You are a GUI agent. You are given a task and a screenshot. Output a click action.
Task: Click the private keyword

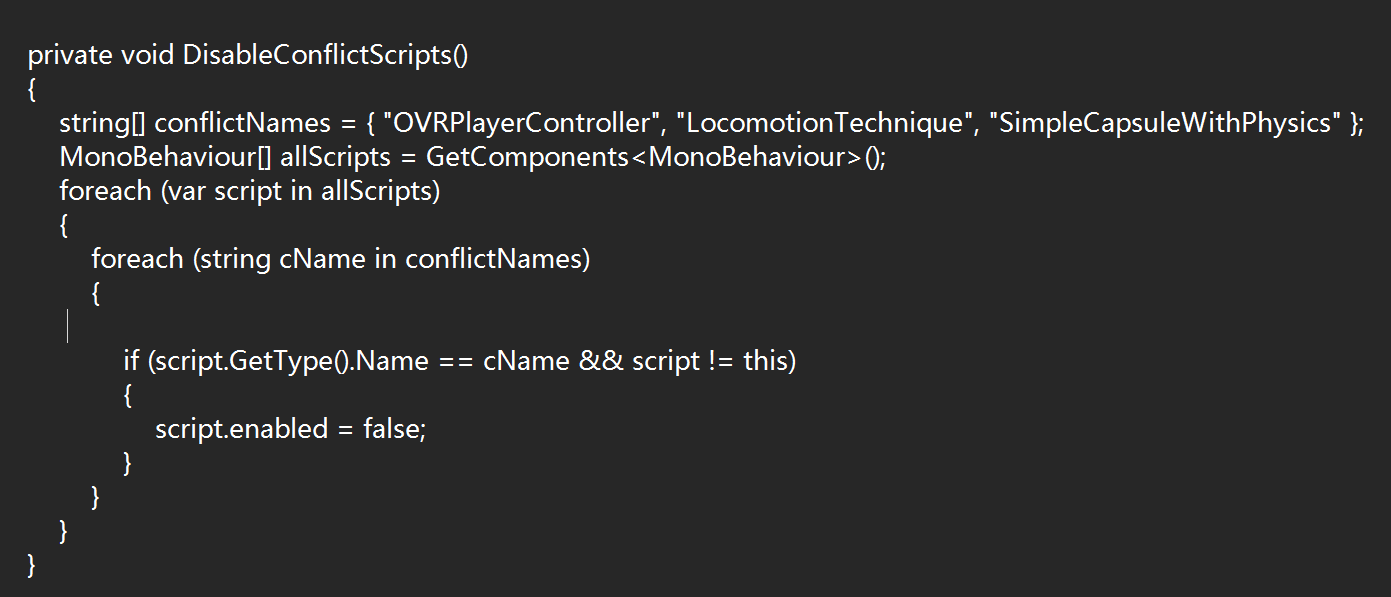click(x=70, y=55)
